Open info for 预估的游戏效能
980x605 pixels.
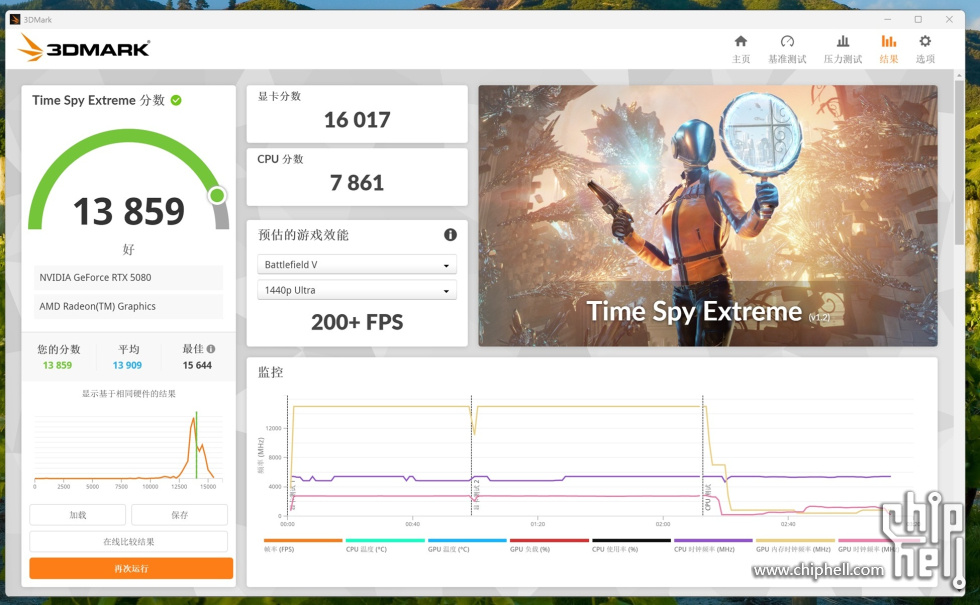point(450,234)
